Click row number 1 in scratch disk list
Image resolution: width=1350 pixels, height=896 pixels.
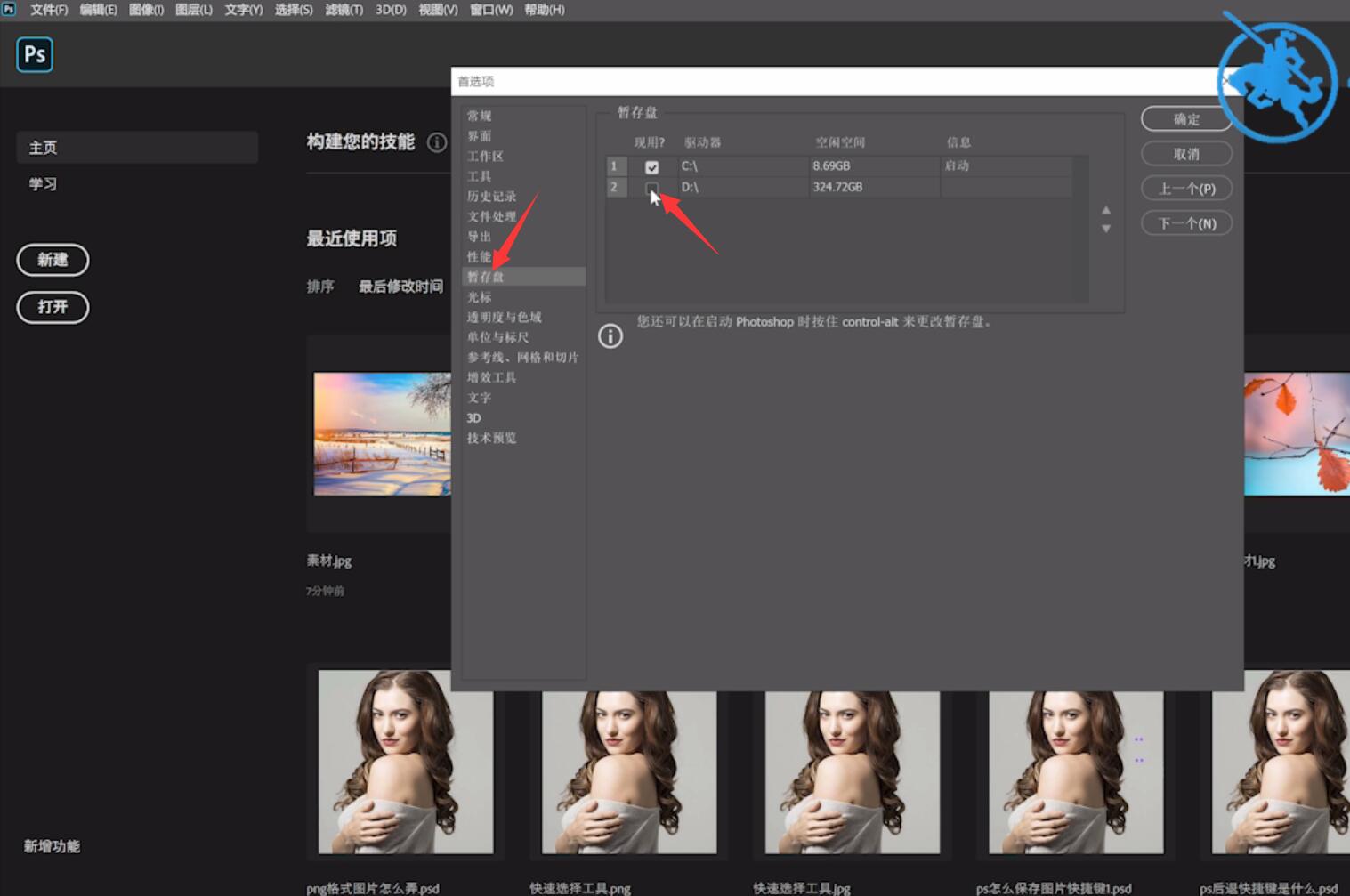(x=616, y=166)
